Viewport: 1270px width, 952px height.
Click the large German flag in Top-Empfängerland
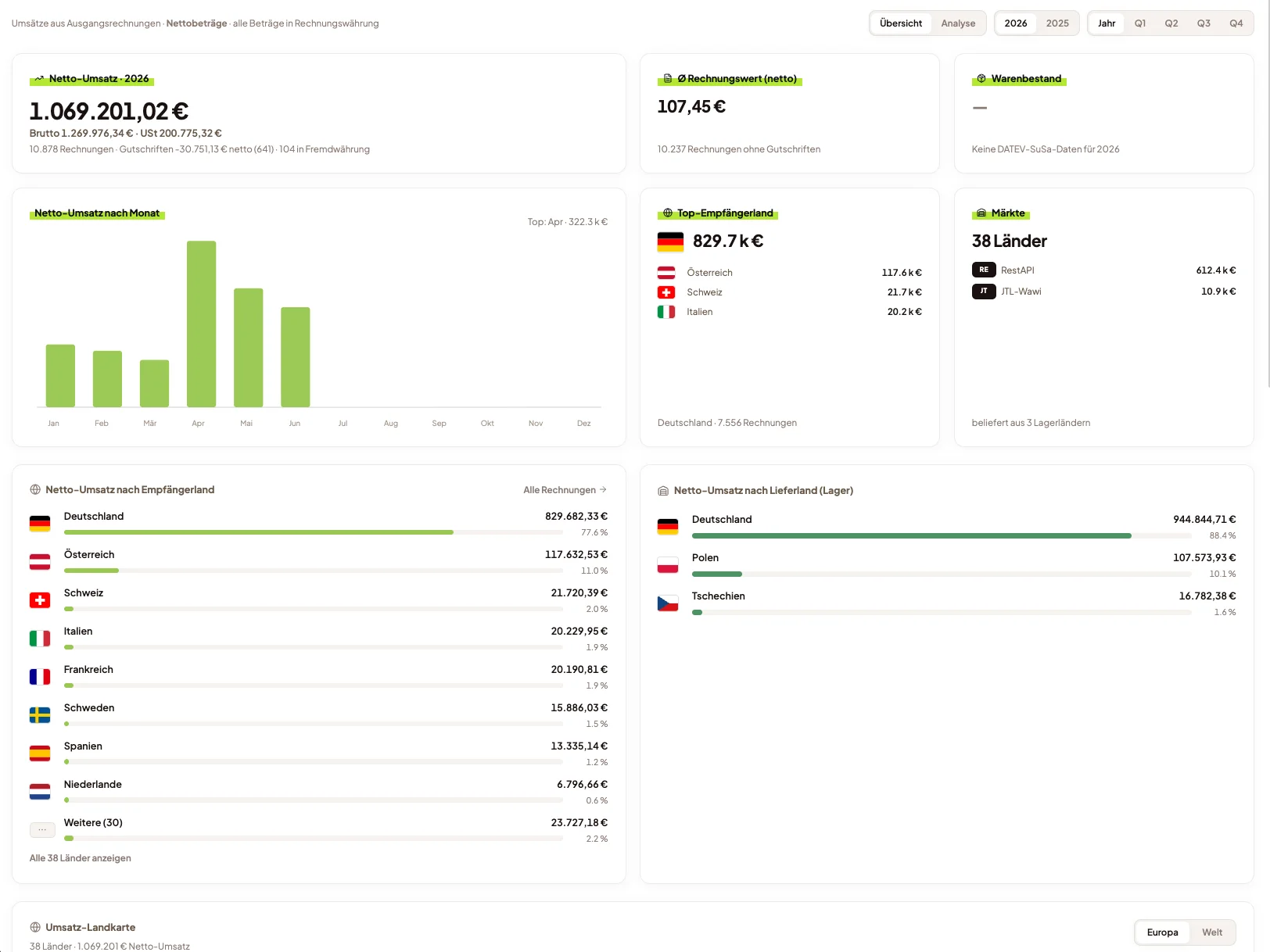click(x=671, y=242)
